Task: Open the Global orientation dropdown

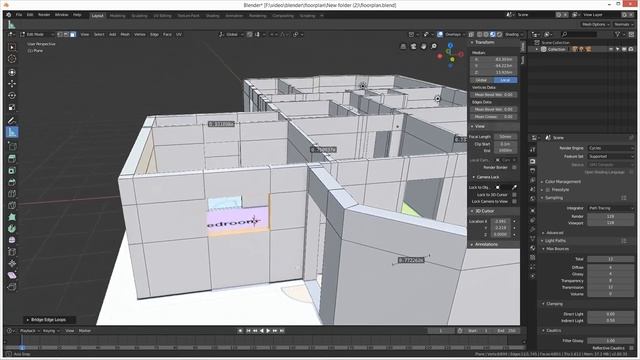Action: coord(231,35)
